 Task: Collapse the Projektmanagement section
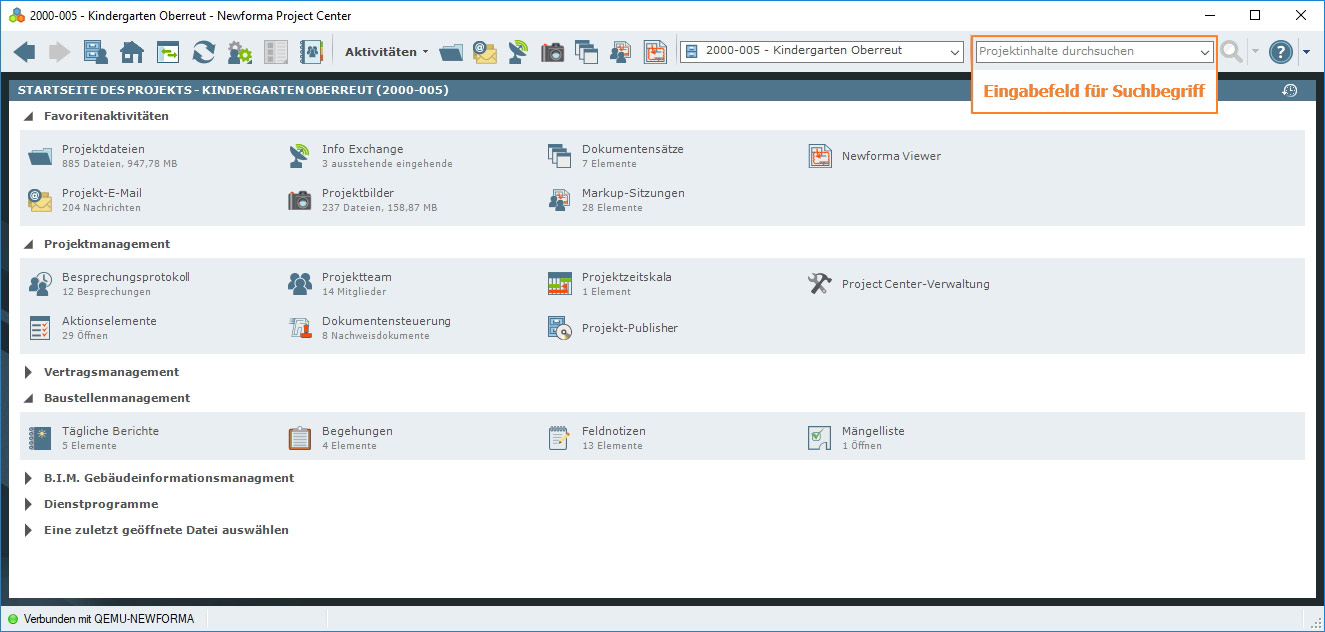28,244
